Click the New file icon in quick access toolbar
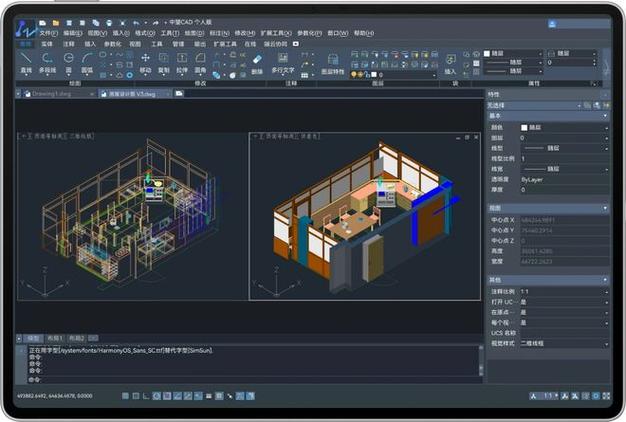626x422 pixels. [42, 23]
